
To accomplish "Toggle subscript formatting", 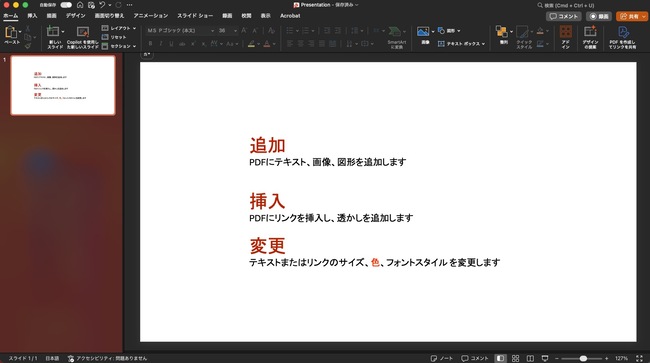I will coord(203,44).
